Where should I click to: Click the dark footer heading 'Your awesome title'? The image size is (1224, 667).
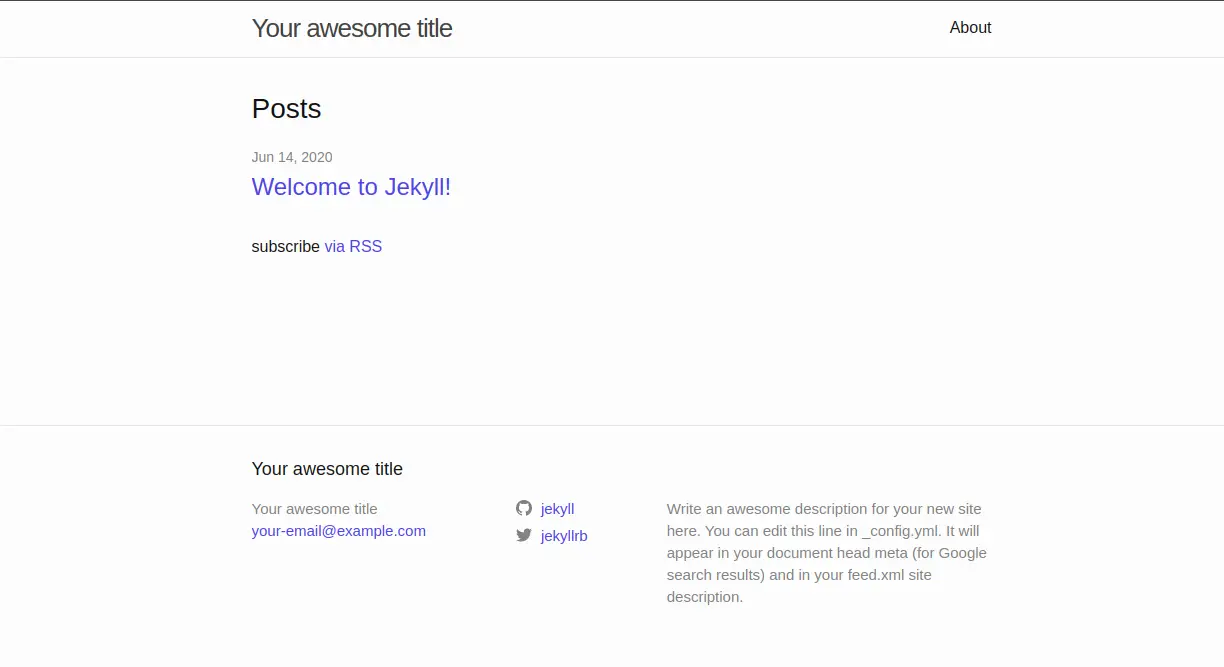327,469
